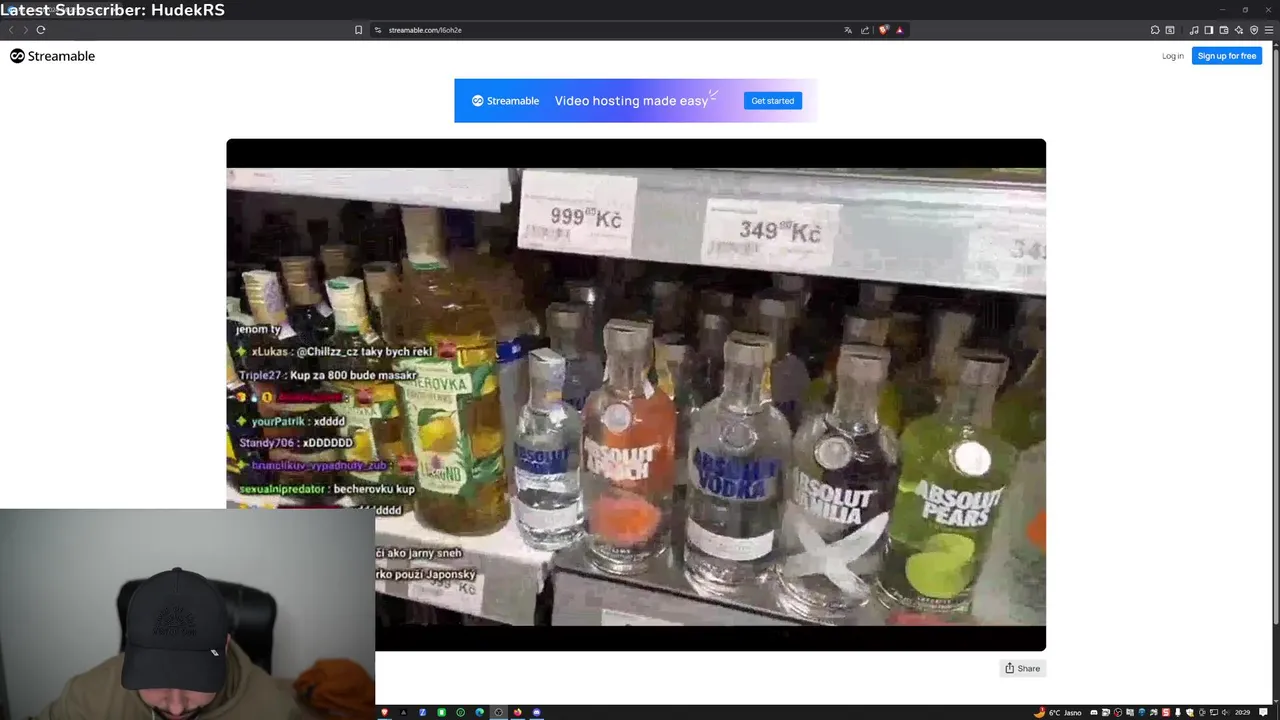This screenshot has width=1280, height=720.
Task: Open the Brave Wallet icon
Action: 1224,30
